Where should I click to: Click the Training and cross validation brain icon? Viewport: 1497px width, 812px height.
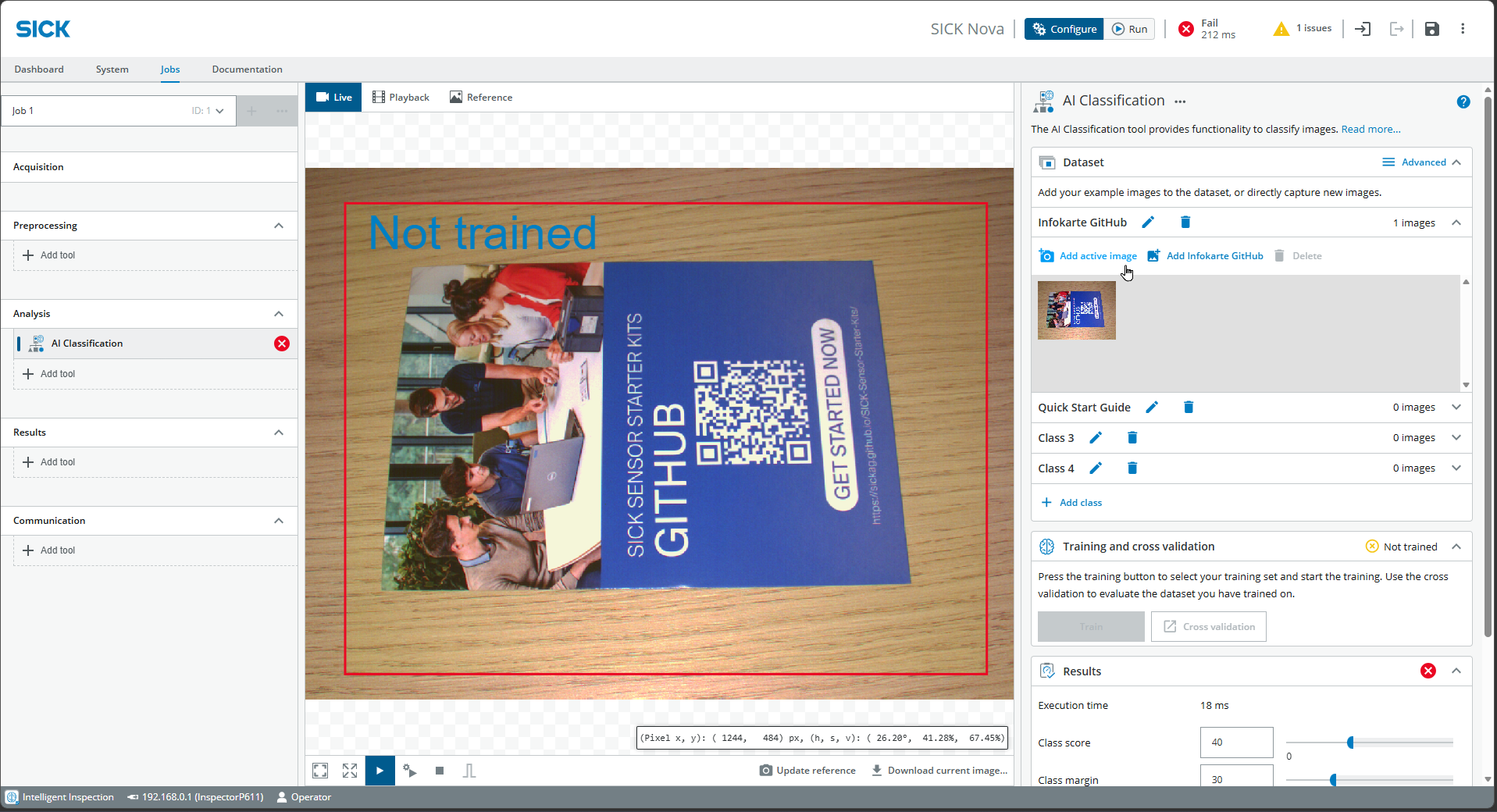1047,547
